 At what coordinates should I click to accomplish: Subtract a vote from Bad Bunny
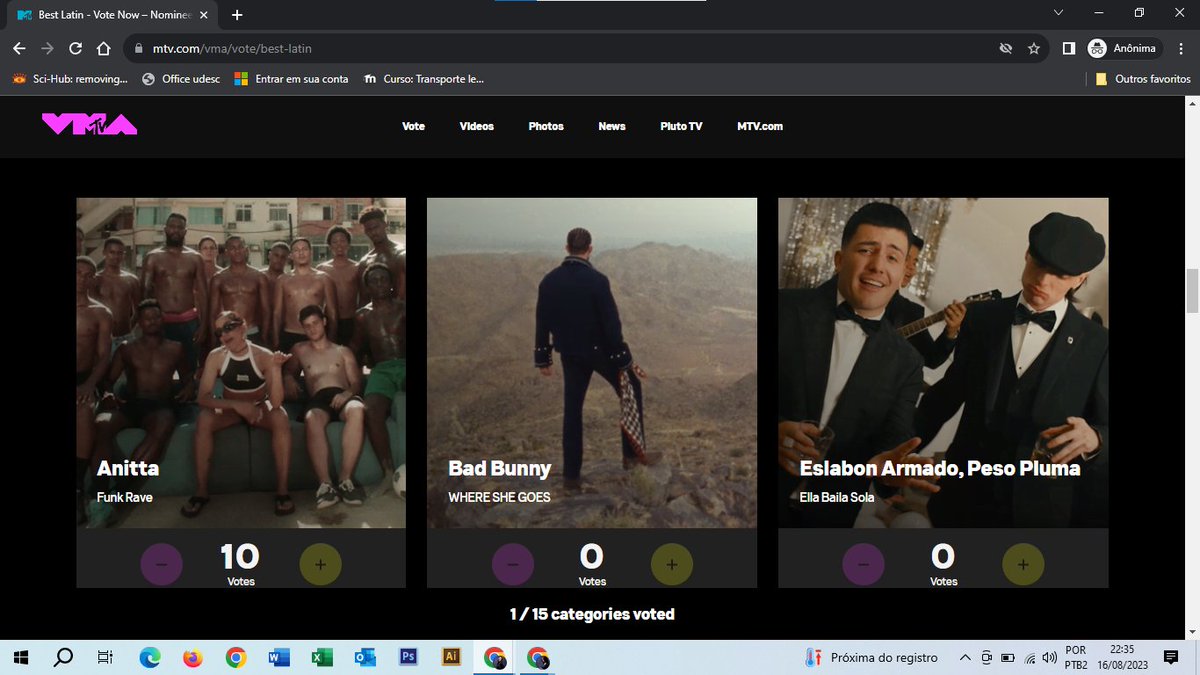click(x=513, y=565)
